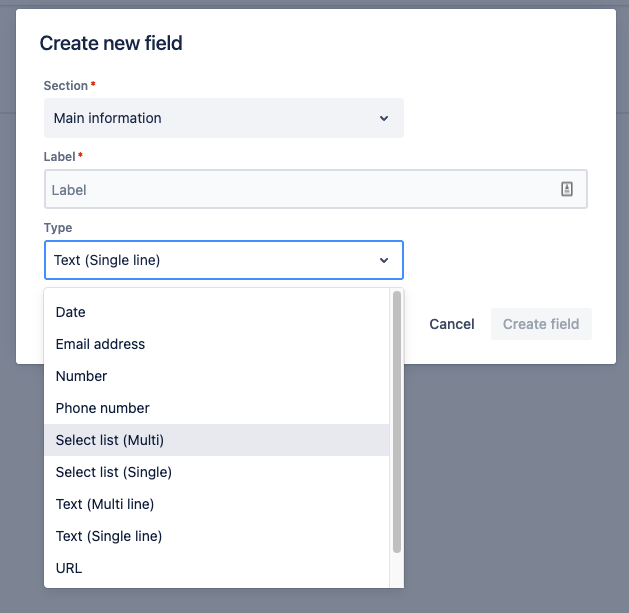Click the Cancel button
629x613 pixels.
[452, 324]
